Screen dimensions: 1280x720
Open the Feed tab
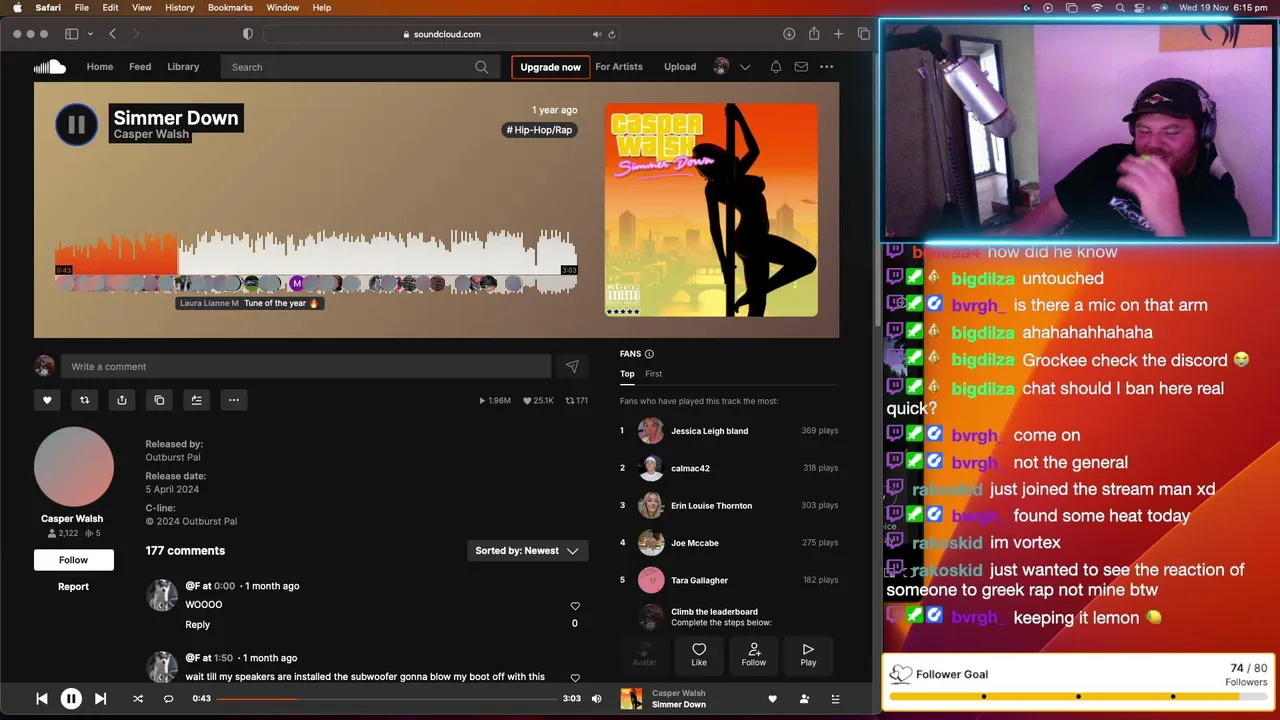tap(140, 67)
